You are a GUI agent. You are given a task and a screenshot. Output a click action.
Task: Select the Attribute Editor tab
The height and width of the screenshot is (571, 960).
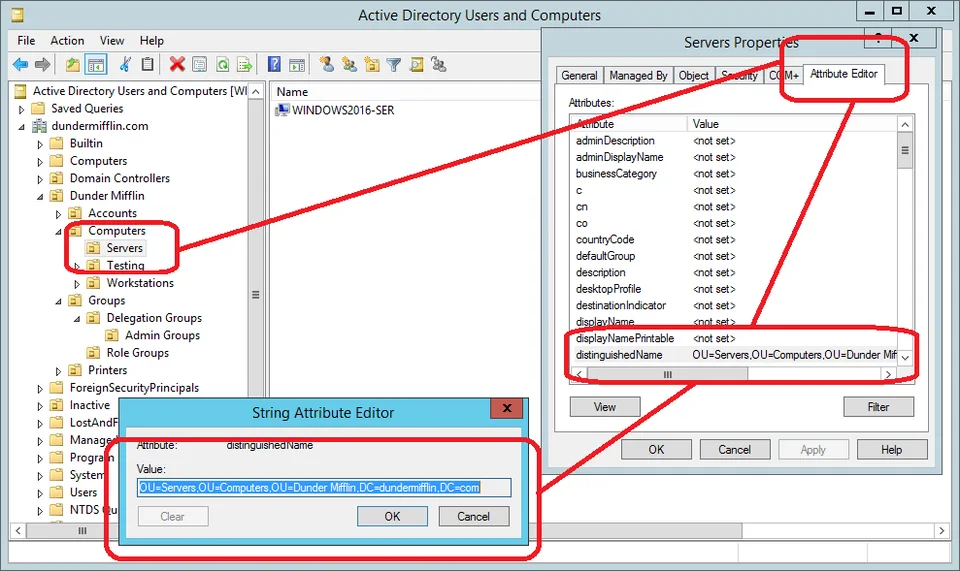point(844,74)
